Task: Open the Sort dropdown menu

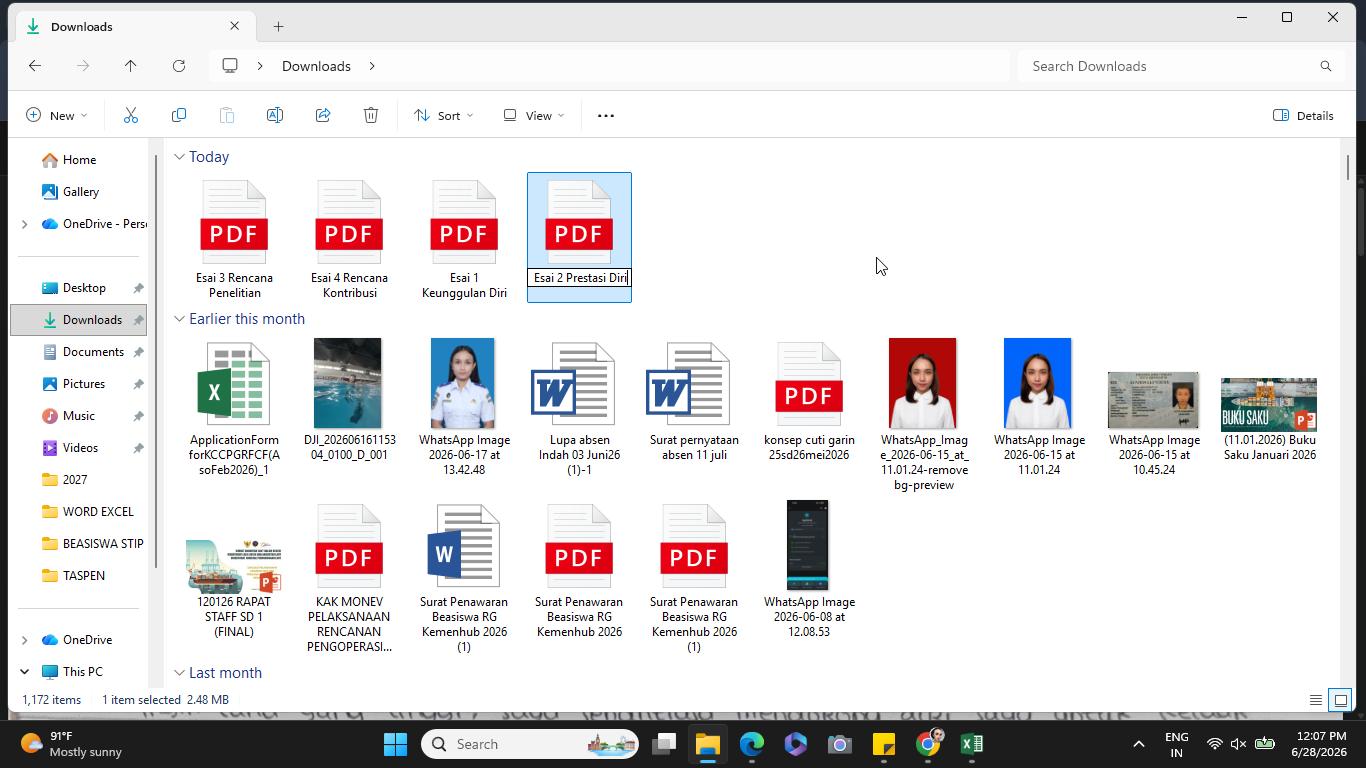Action: click(443, 115)
